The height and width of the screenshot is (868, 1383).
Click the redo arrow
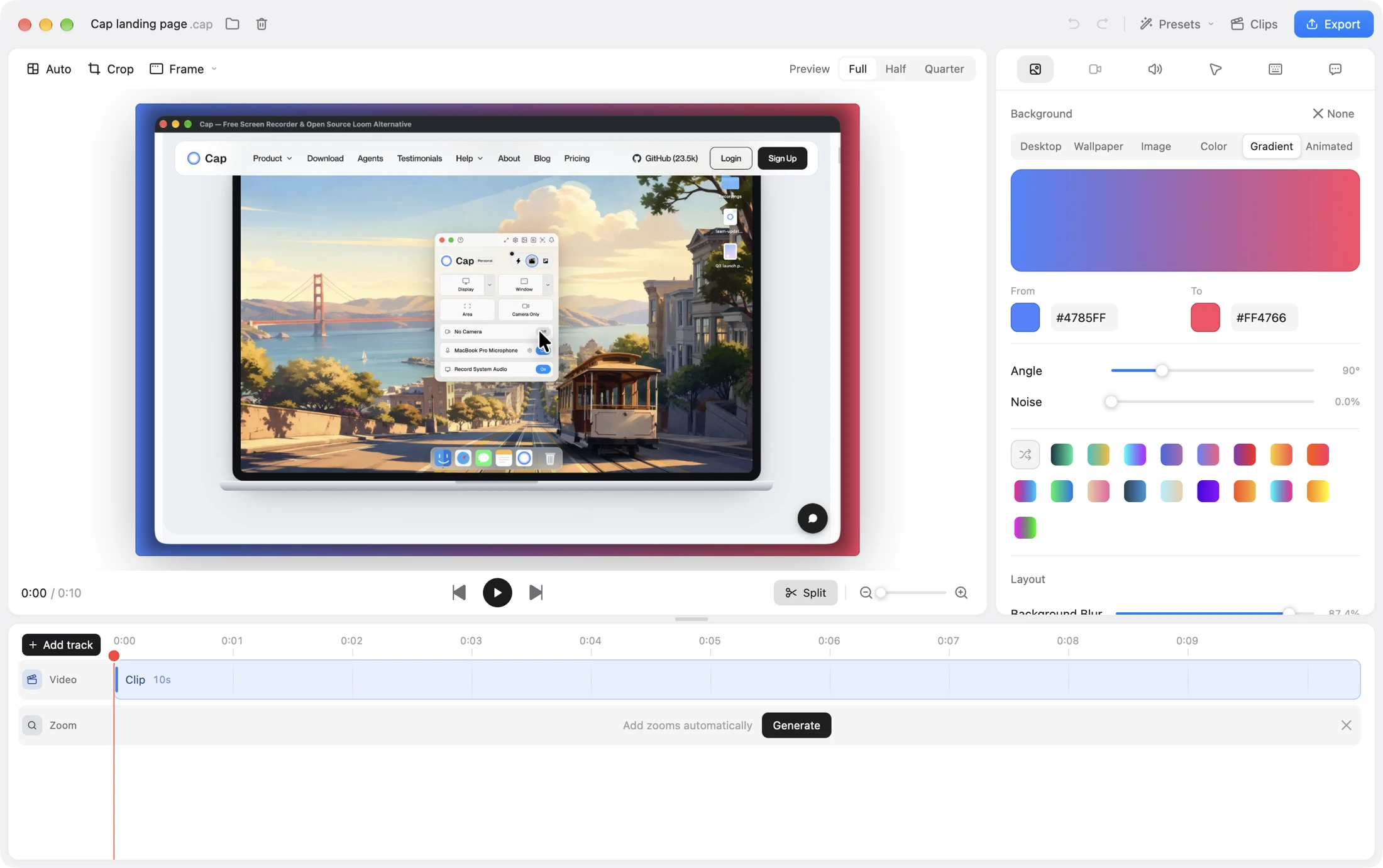click(1102, 24)
